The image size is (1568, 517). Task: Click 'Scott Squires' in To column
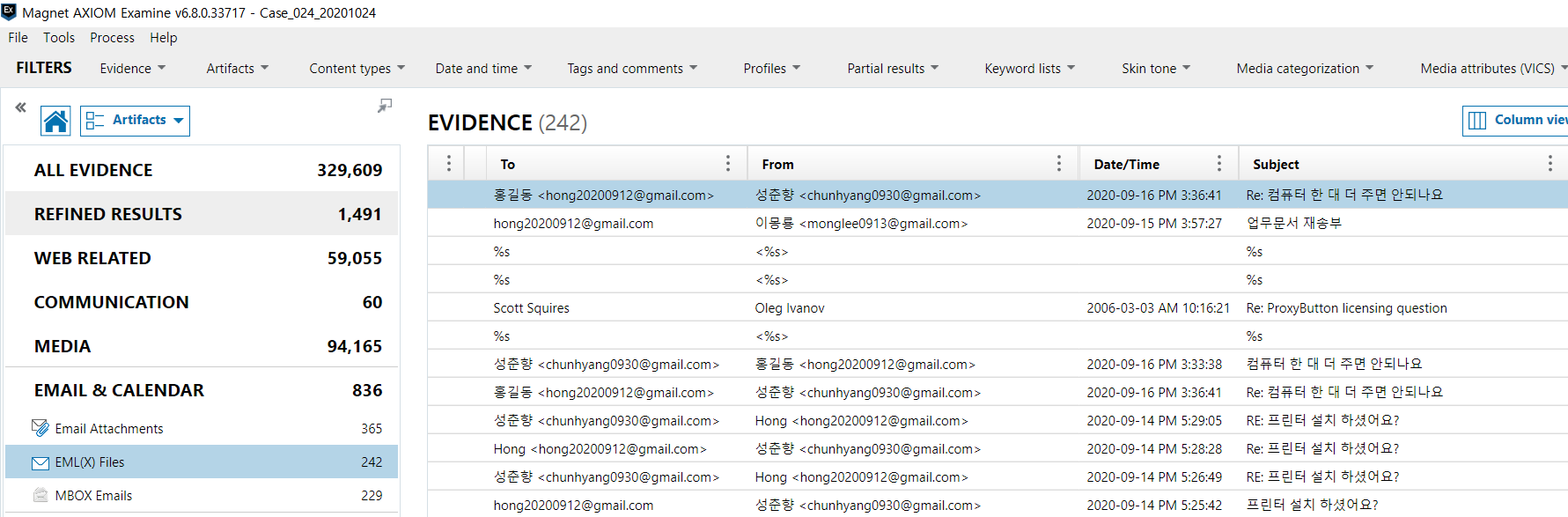pyautogui.click(x=531, y=308)
